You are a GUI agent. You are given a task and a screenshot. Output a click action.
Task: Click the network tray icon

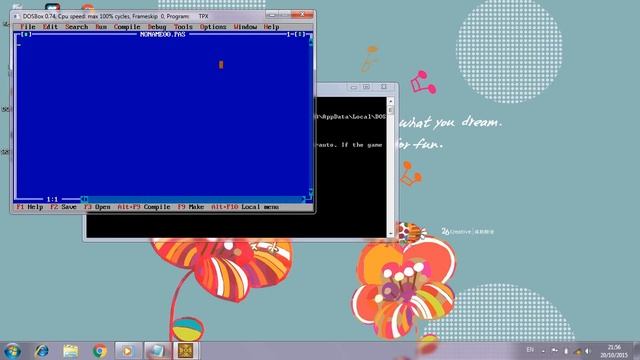click(578, 351)
